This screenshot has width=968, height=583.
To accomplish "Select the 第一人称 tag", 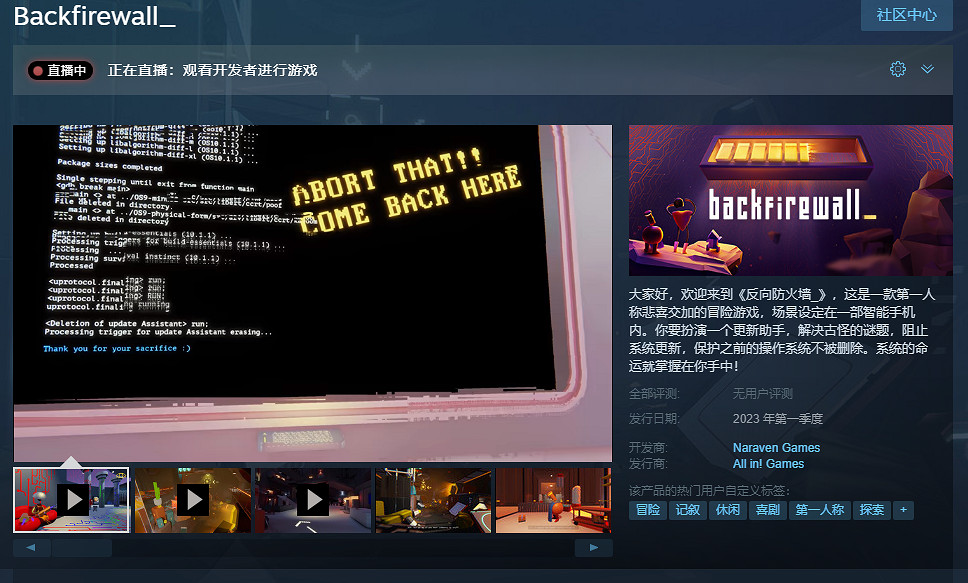I will point(819,510).
